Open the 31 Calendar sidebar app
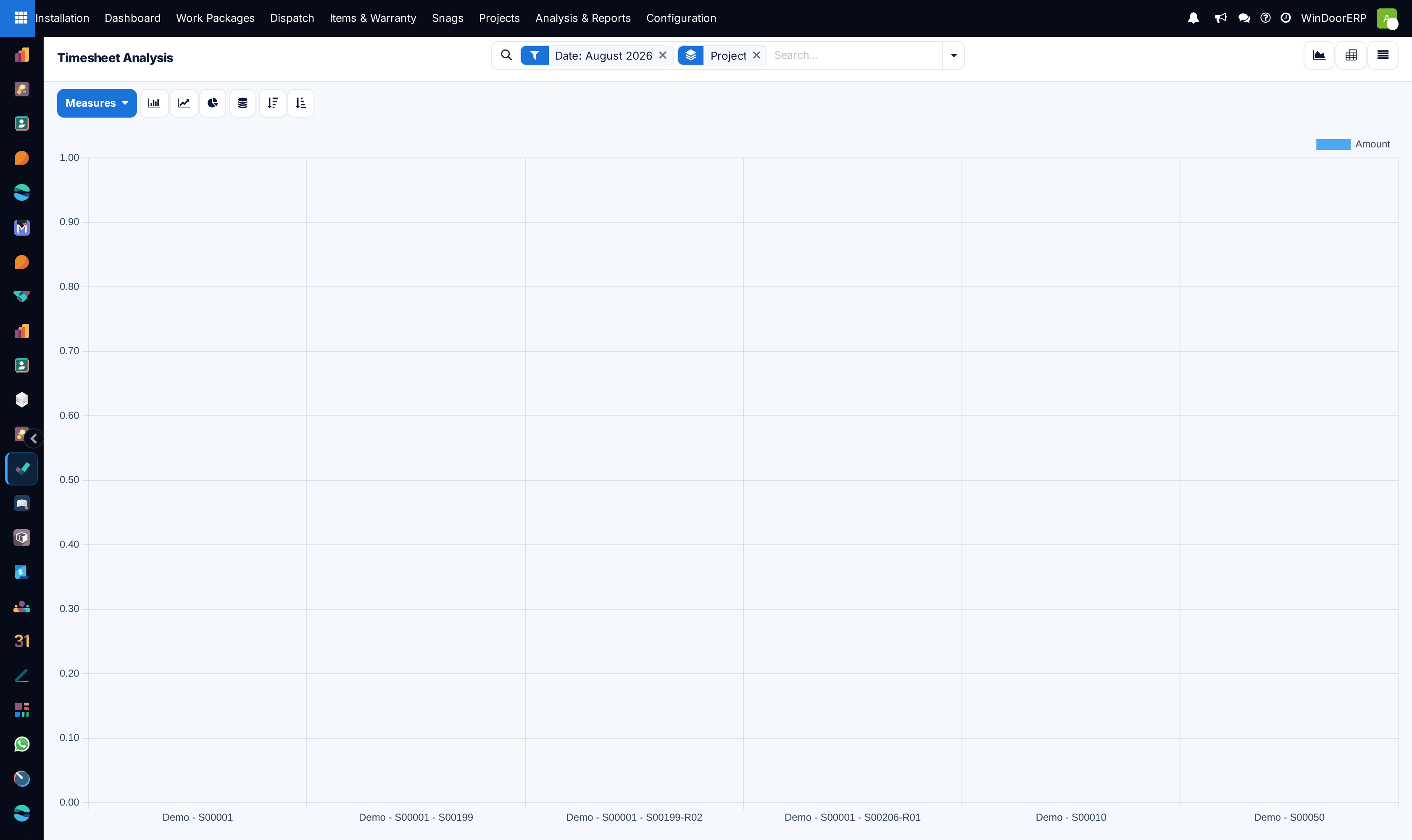 tap(21, 641)
